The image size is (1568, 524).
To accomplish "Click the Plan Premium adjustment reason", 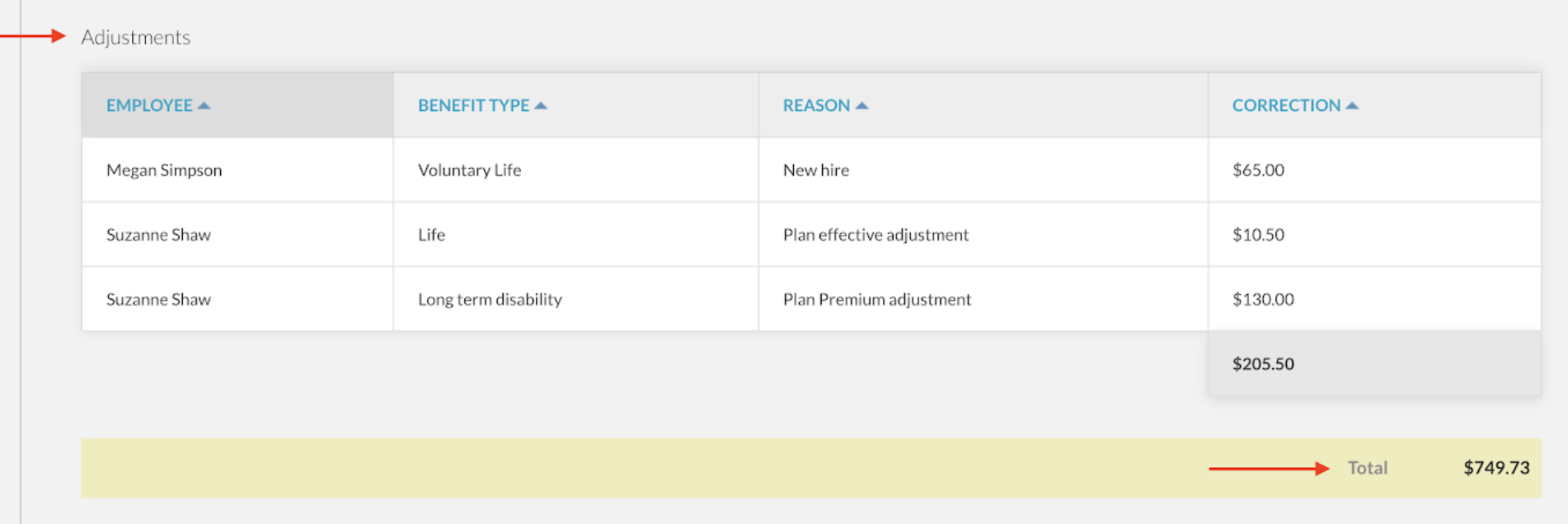I will 877,299.
